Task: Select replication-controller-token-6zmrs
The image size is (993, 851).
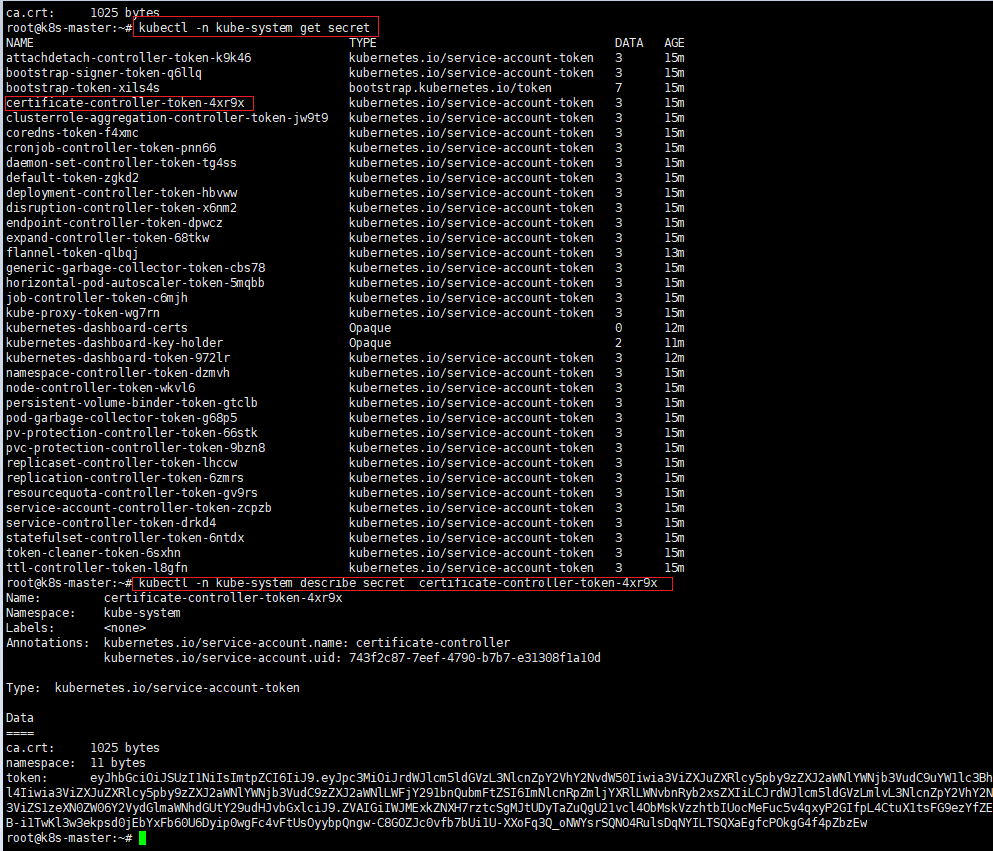Action: 125,477
